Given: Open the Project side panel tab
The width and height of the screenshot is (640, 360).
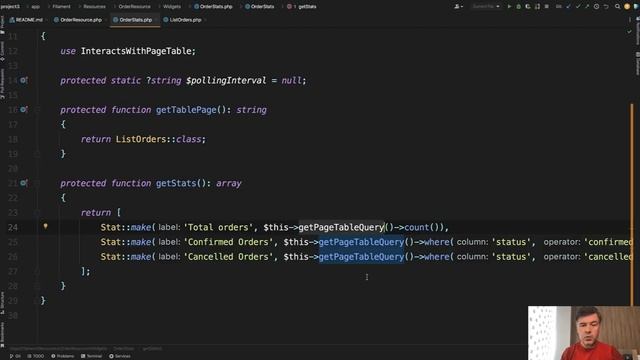Looking at the screenshot, I should (x=2, y=24).
